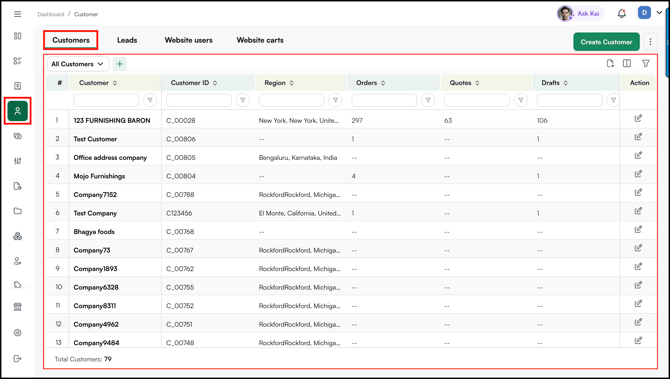Image resolution: width=670 pixels, height=379 pixels.
Task: Sort by the Region column header
Action: click(279, 83)
